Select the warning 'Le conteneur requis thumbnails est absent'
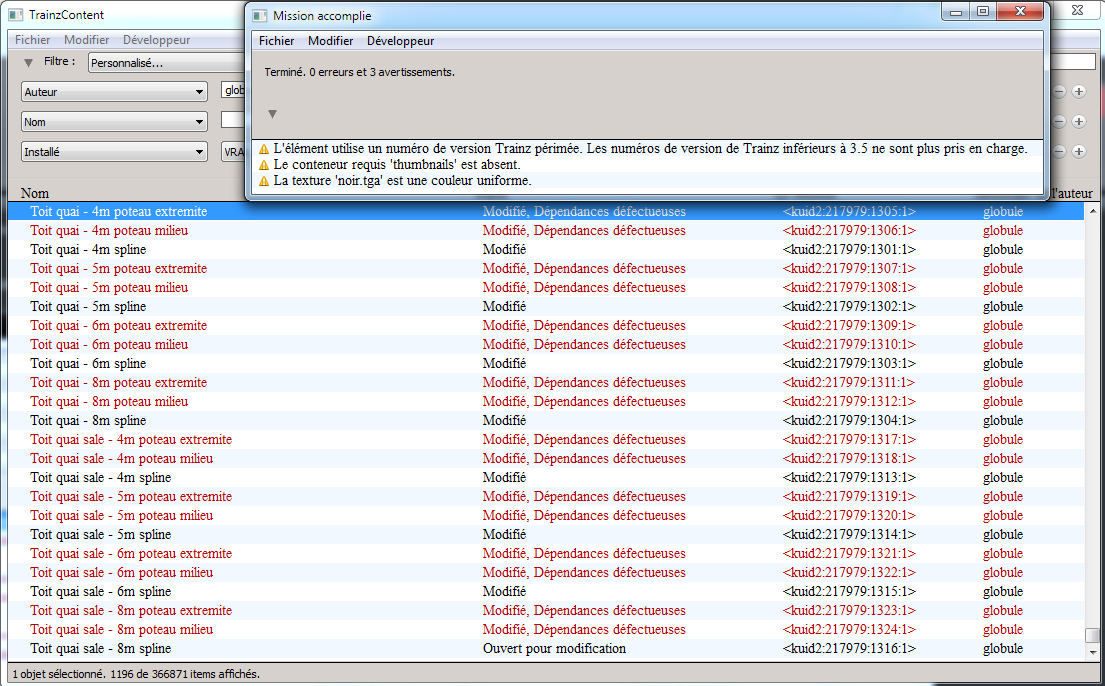 647,165
